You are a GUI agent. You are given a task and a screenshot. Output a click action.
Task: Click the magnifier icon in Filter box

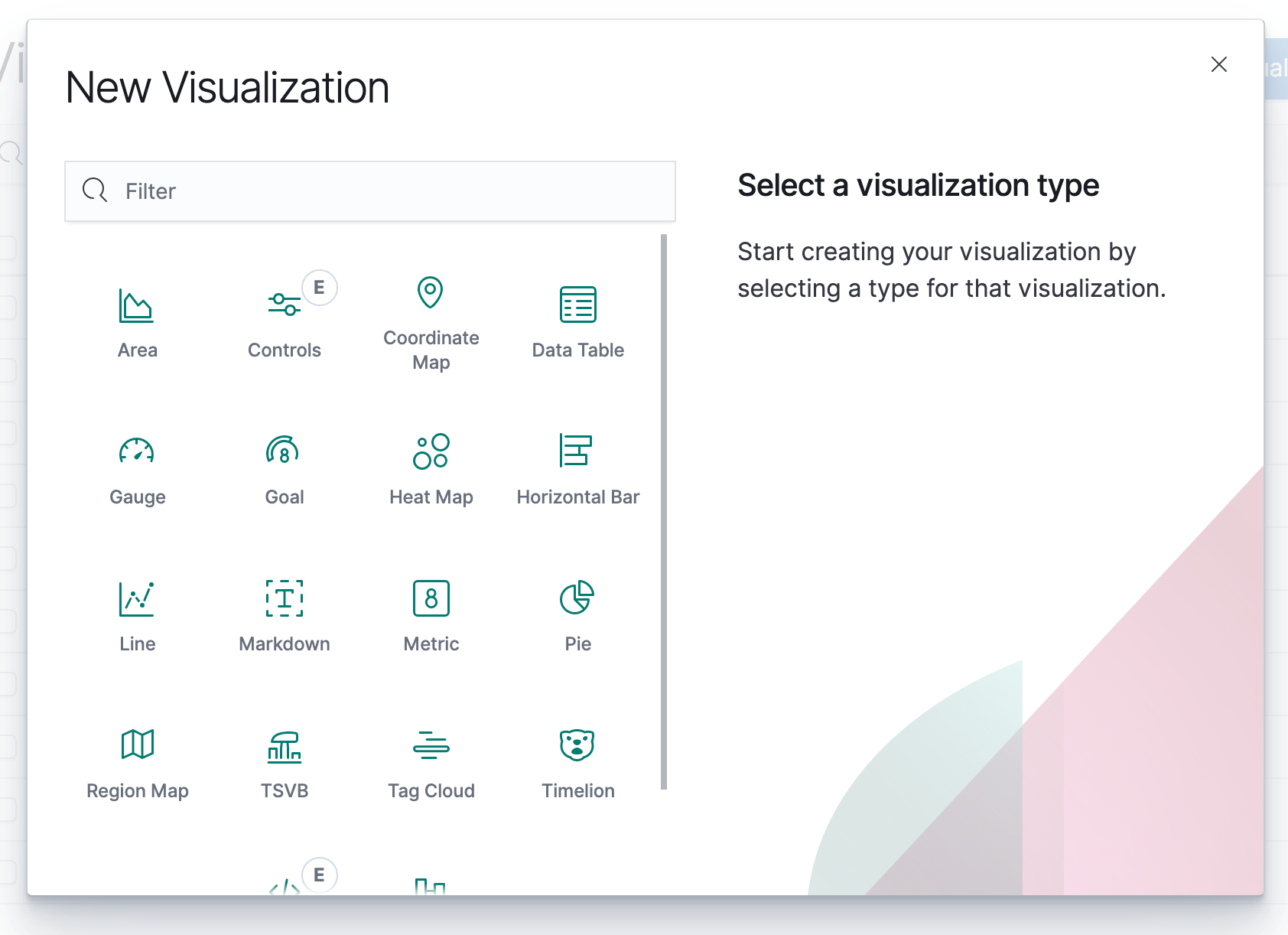tap(95, 190)
